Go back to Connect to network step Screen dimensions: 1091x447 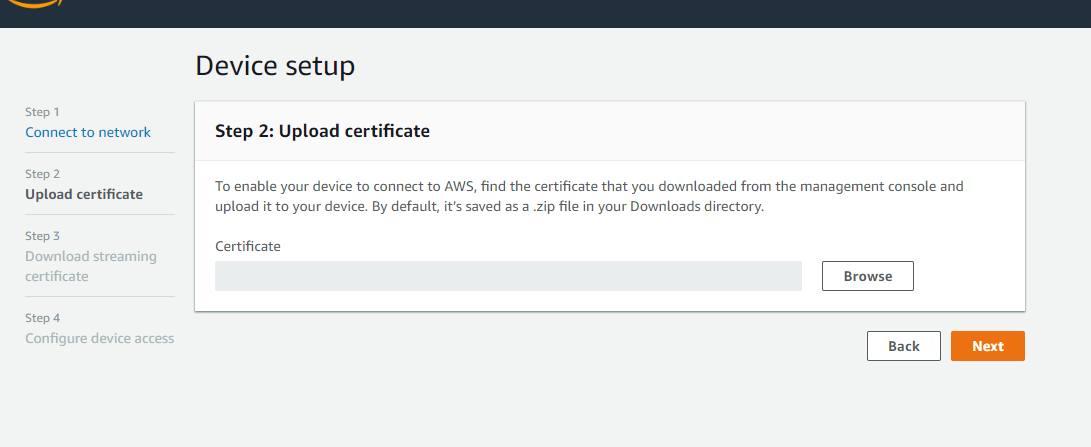(x=88, y=132)
